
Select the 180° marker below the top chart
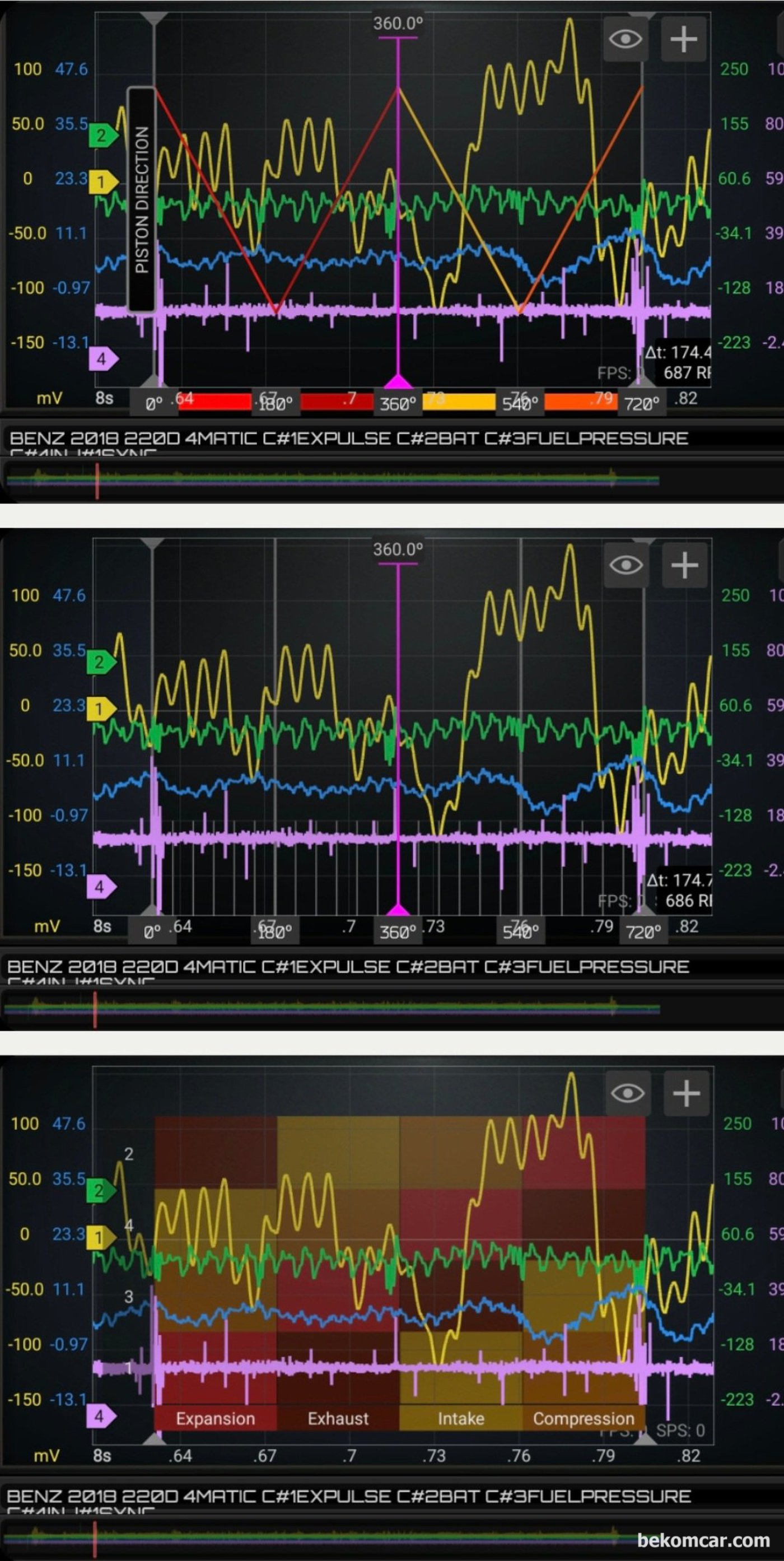tap(276, 404)
